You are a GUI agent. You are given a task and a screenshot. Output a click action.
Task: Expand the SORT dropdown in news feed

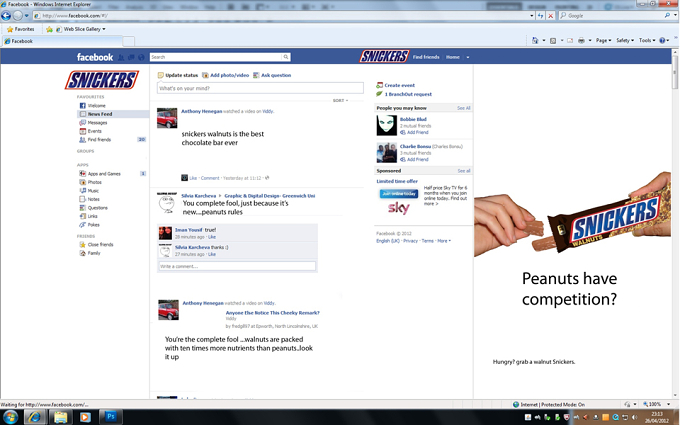[340, 101]
